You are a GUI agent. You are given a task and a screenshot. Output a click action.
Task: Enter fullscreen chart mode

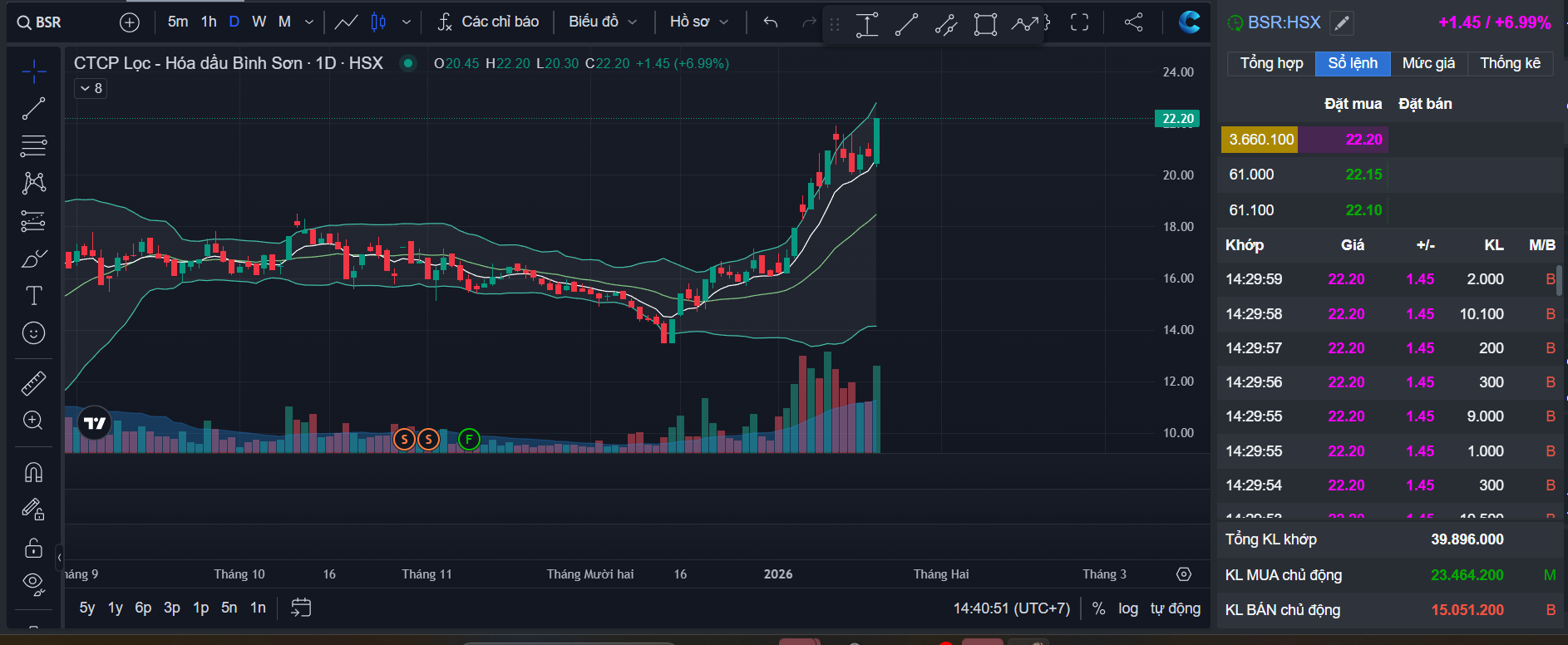[1079, 22]
